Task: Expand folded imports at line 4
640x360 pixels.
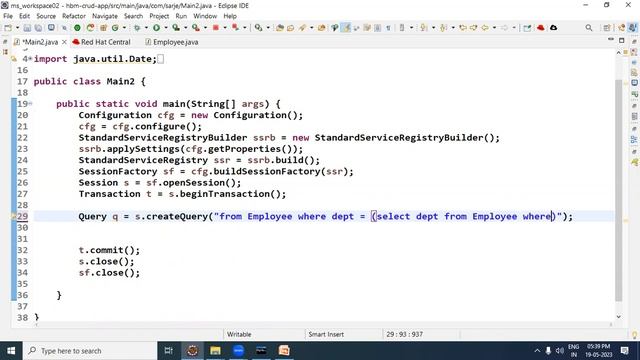Action: [x=31, y=59]
